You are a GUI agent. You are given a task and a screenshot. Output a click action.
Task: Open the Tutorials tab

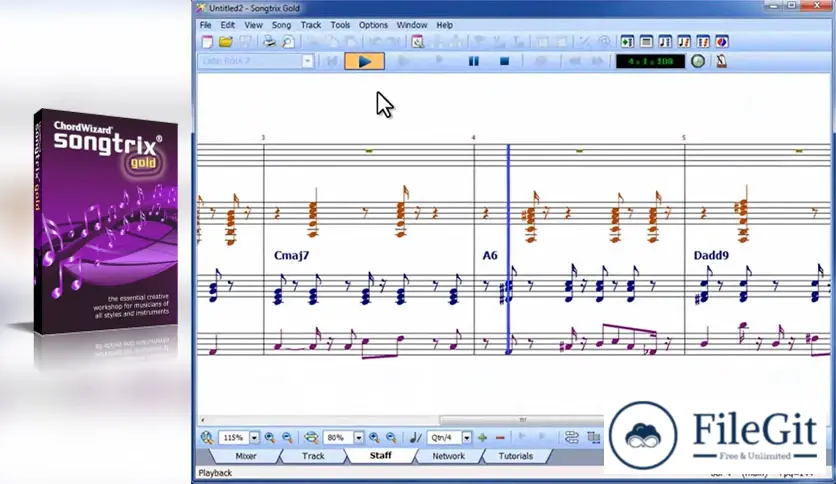point(516,456)
